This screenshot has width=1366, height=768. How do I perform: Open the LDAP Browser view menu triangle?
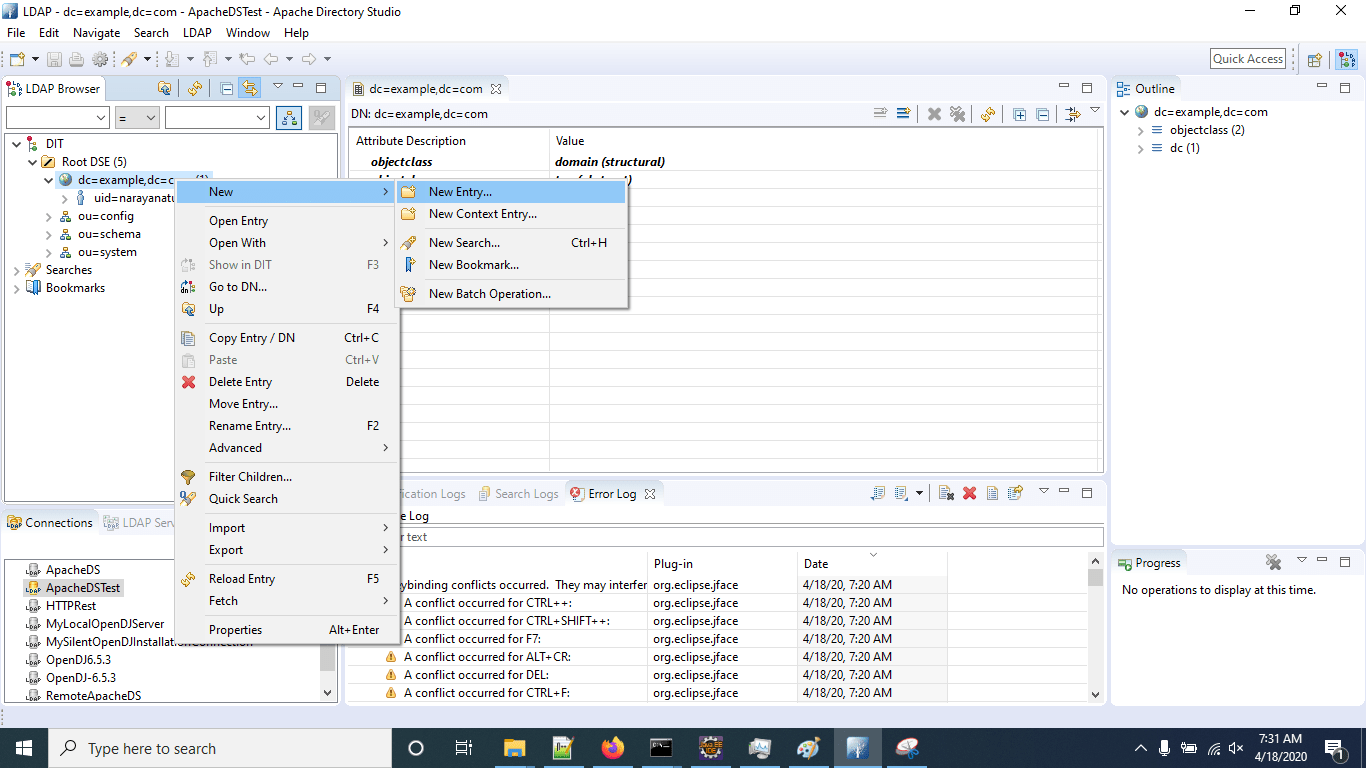tap(278, 87)
